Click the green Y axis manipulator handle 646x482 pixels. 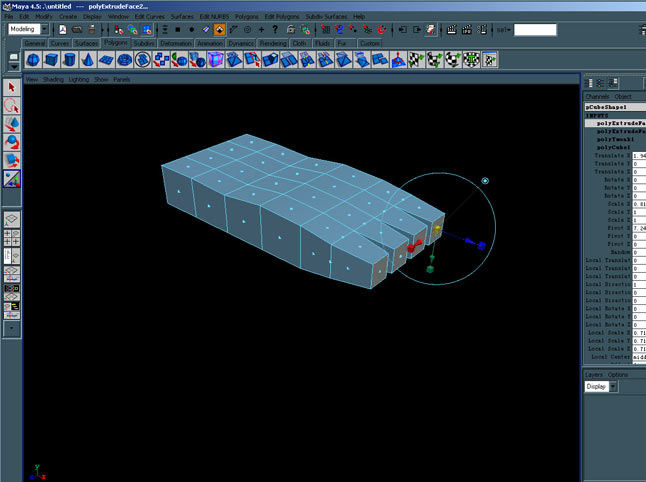coord(430,269)
